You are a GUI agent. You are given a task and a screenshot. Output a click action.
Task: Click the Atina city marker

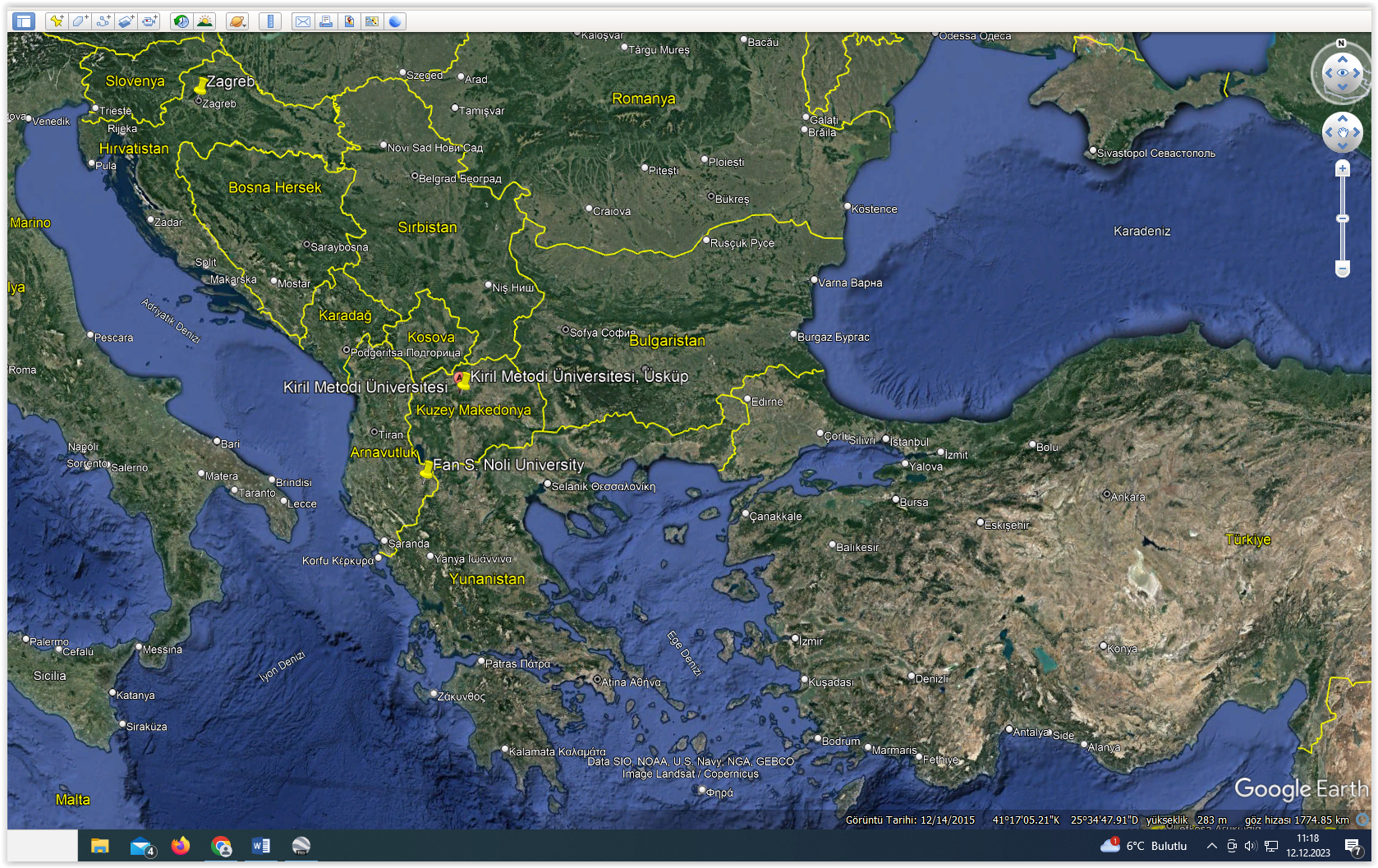[x=597, y=680]
